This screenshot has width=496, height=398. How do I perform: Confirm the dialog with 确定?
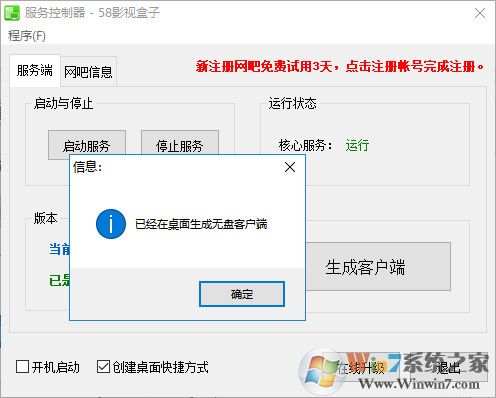pyautogui.click(x=242, y=294)
